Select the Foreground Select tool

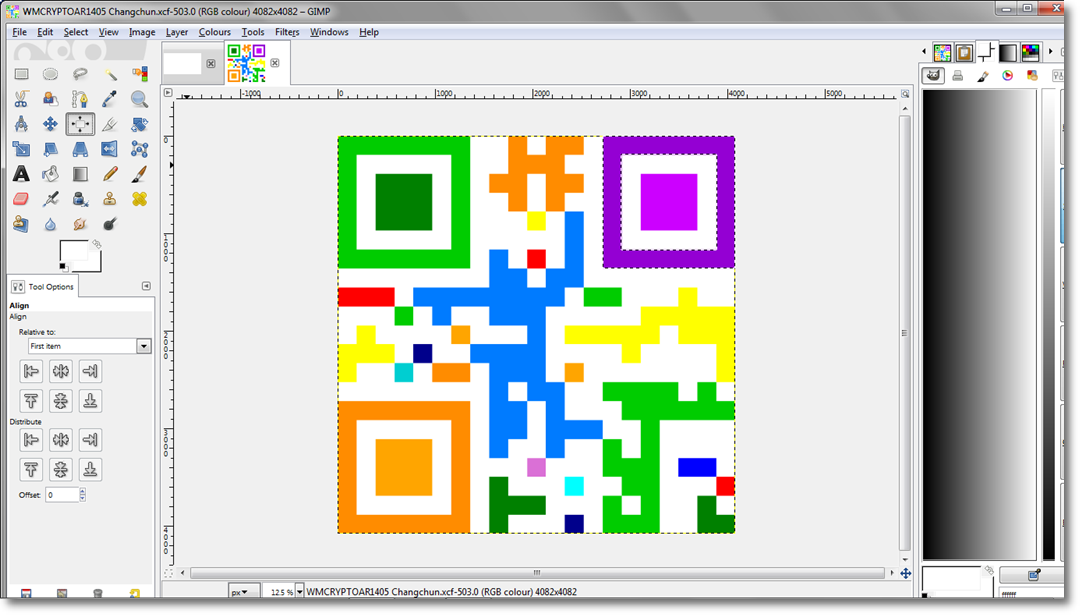[50, 99]
